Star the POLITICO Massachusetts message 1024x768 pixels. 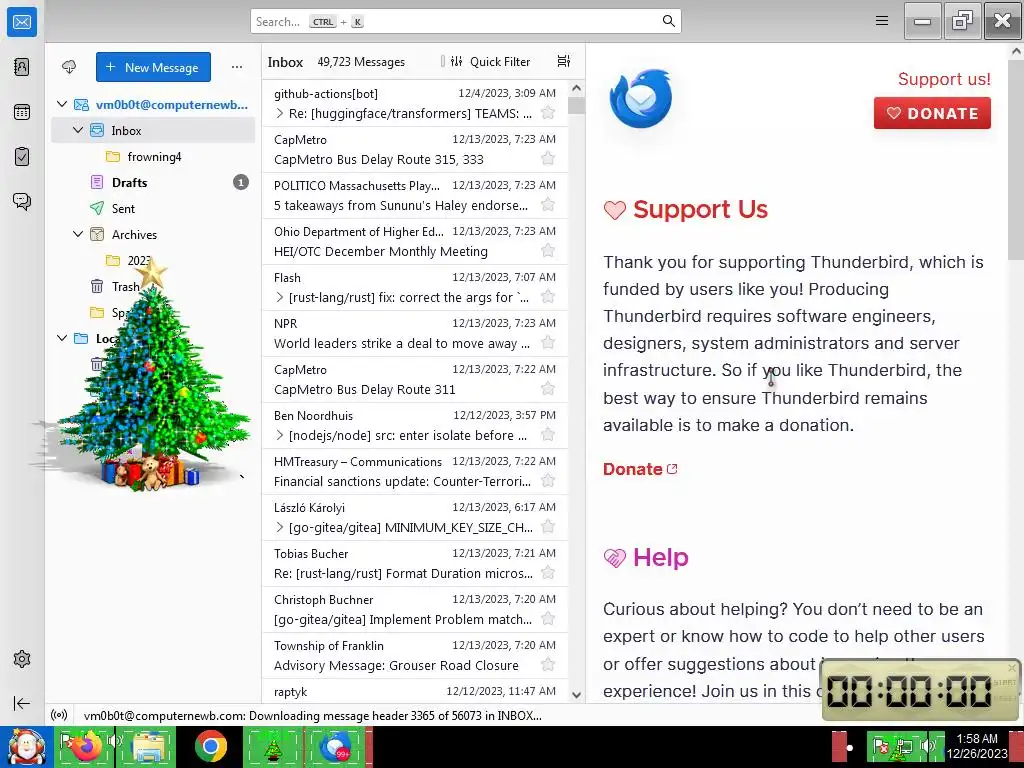548,205
